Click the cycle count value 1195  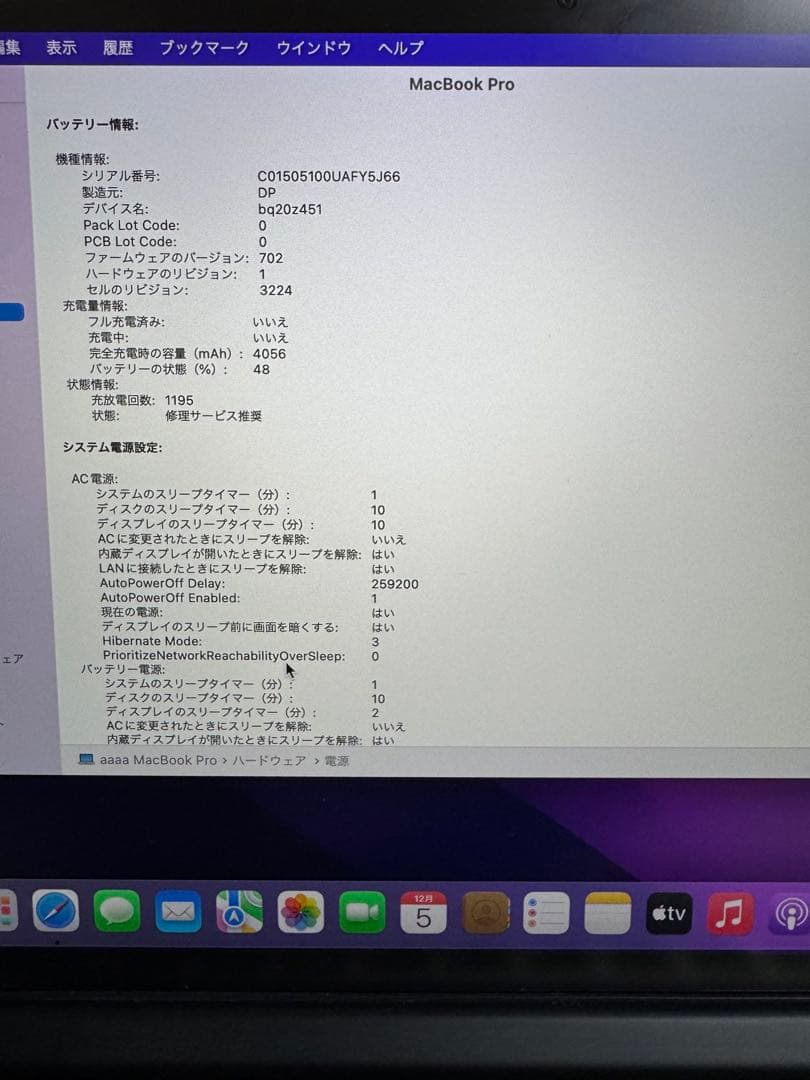179,400
